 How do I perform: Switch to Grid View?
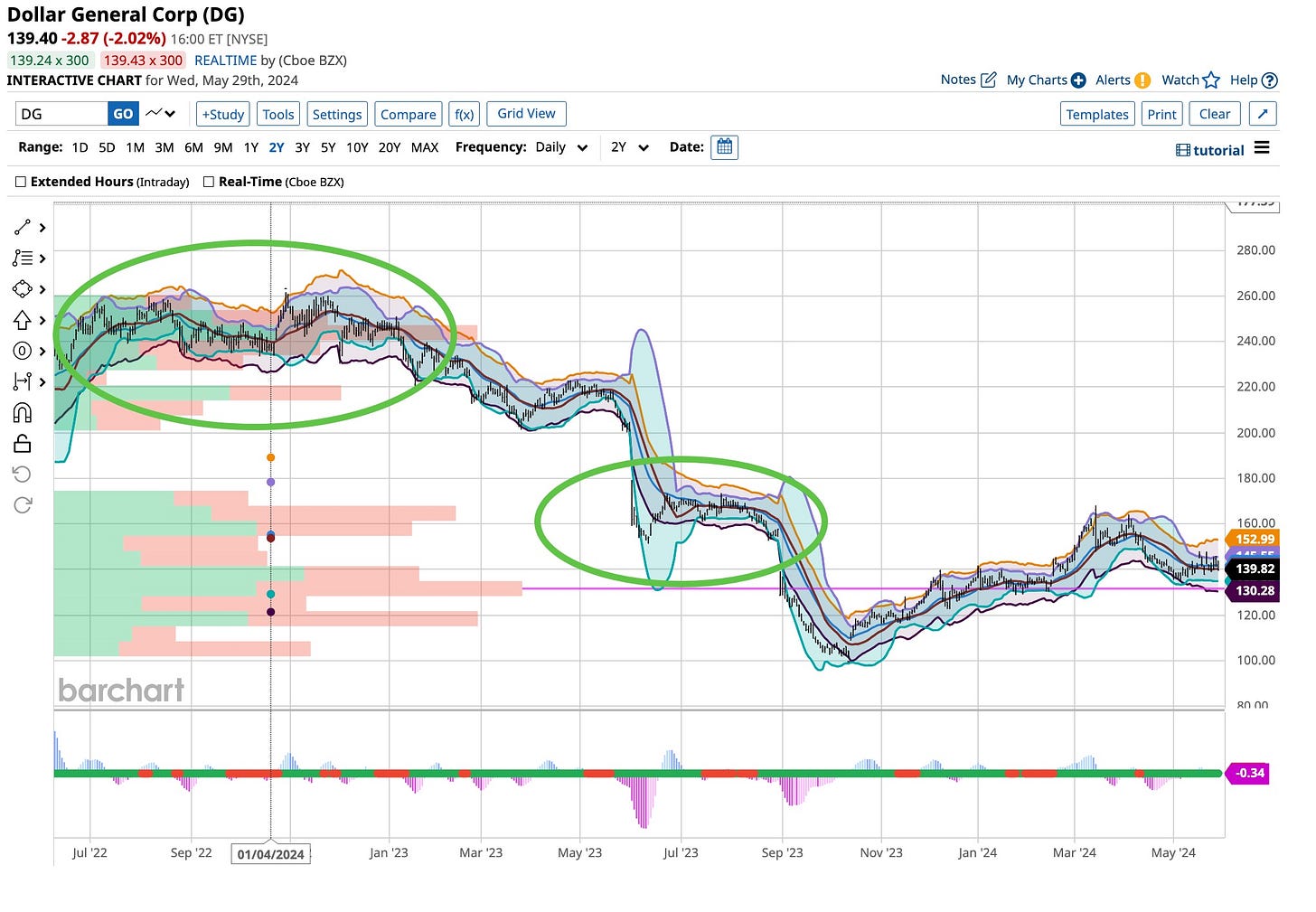pos(527,113)
